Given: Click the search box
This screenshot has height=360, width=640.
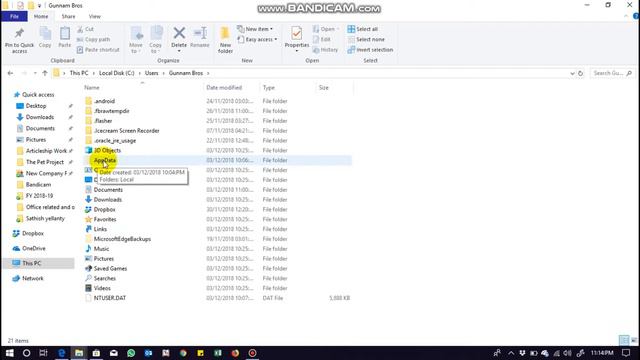Looking at the screenshot, I should pyautogui.click(x=613, y=73).
